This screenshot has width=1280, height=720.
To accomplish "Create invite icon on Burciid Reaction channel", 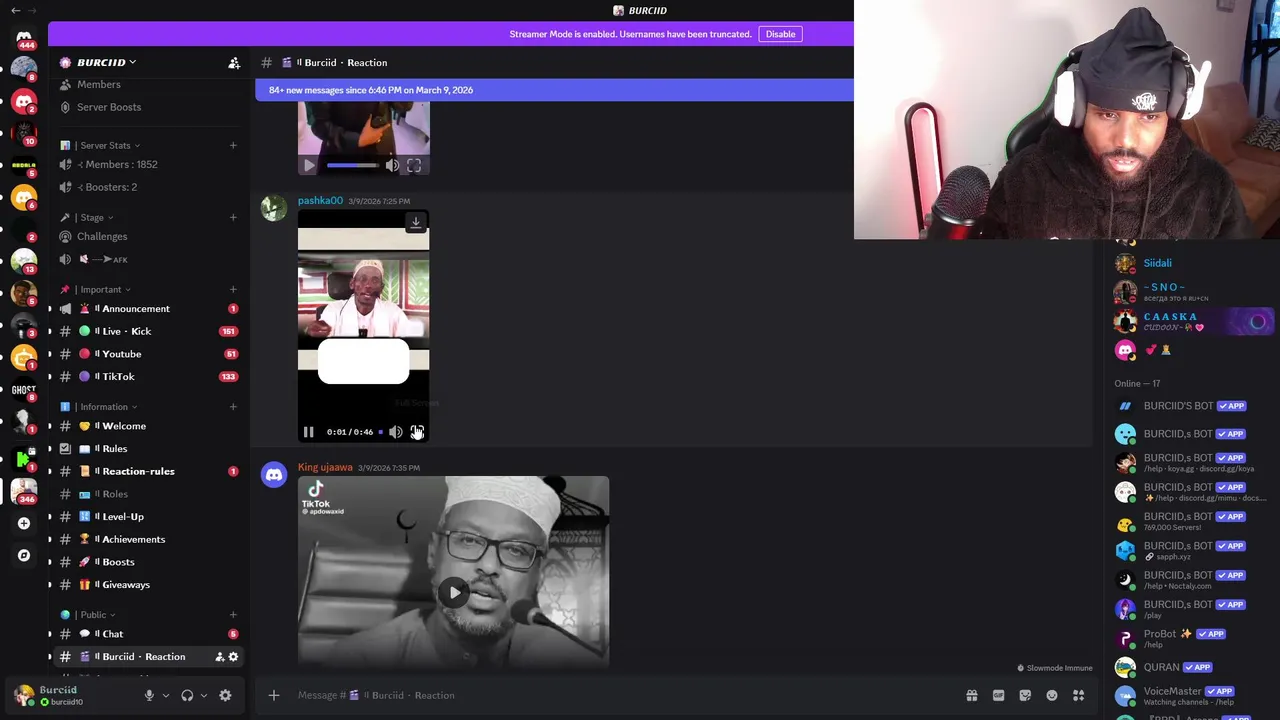I will tap(219, 657).
